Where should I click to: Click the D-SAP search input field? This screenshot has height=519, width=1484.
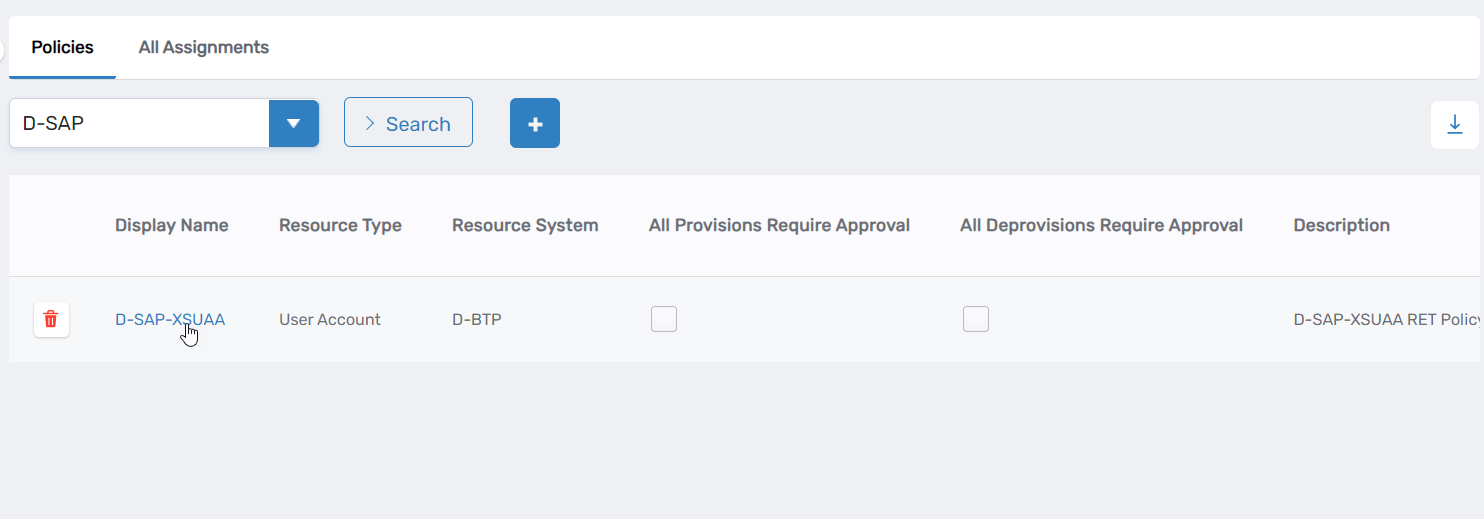coord(139,123)
